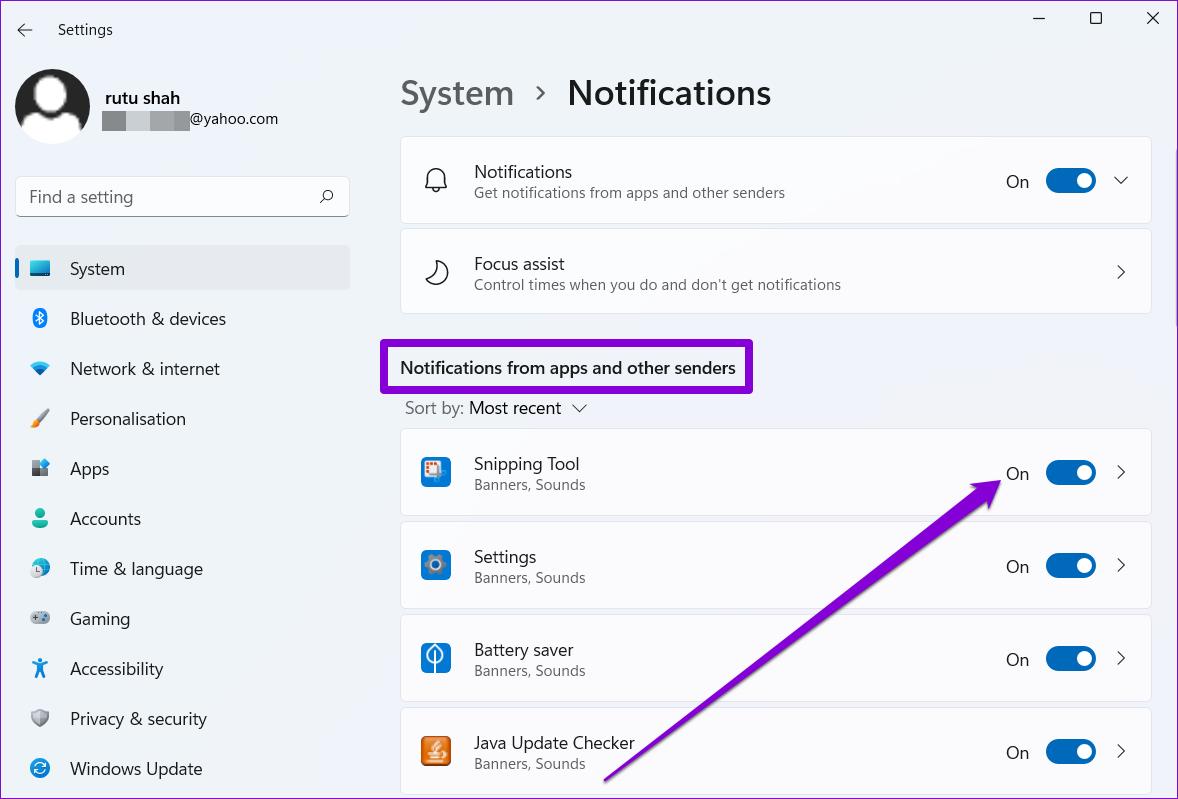Click the Find a setting search box
The width and height of the screenshot is (1178, 799).
(x=170, y=197)
